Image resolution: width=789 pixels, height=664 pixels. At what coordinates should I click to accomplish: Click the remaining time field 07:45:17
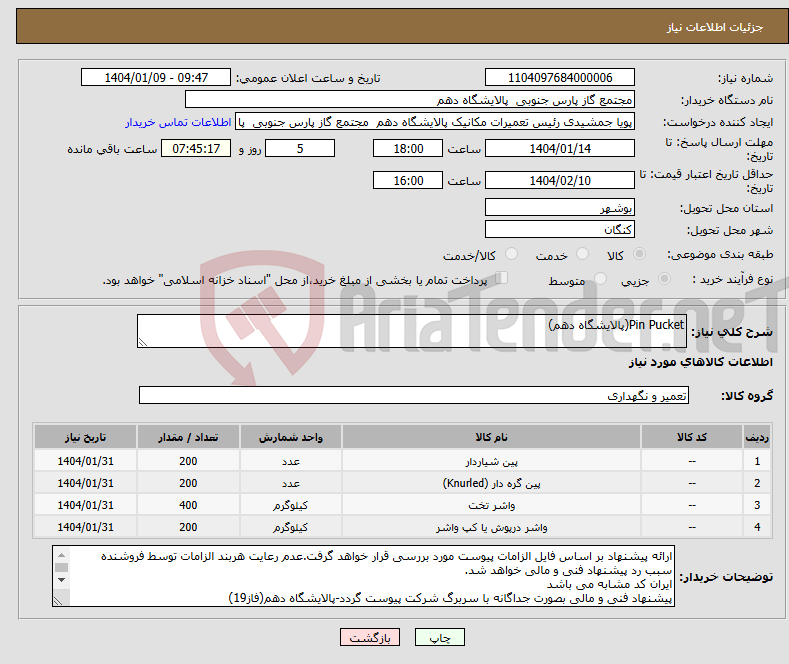click(196, 148)
